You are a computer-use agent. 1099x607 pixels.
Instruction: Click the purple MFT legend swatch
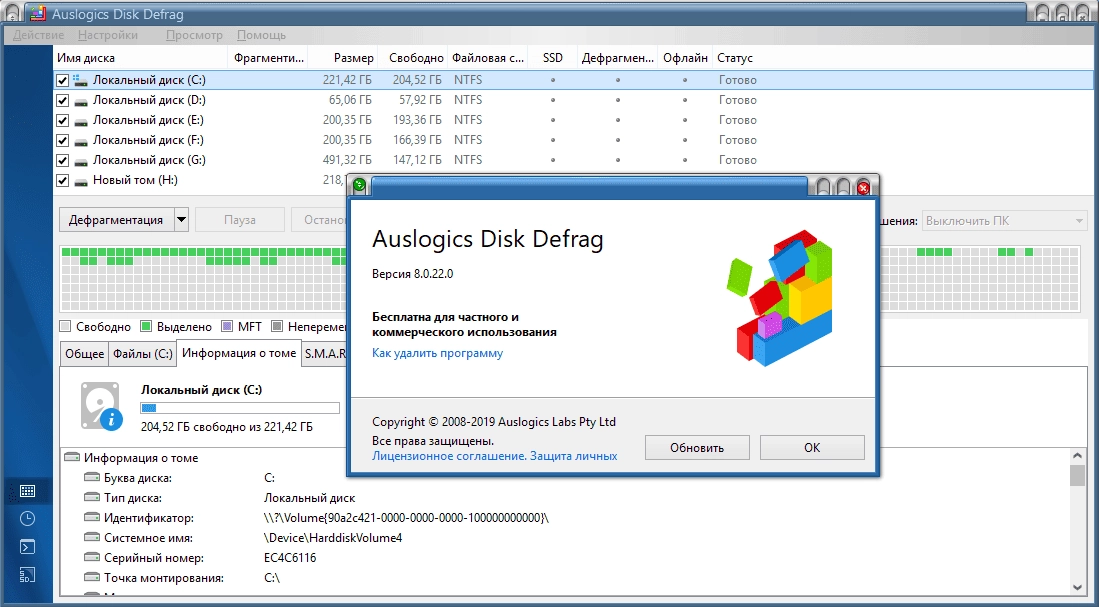point(226,326)
